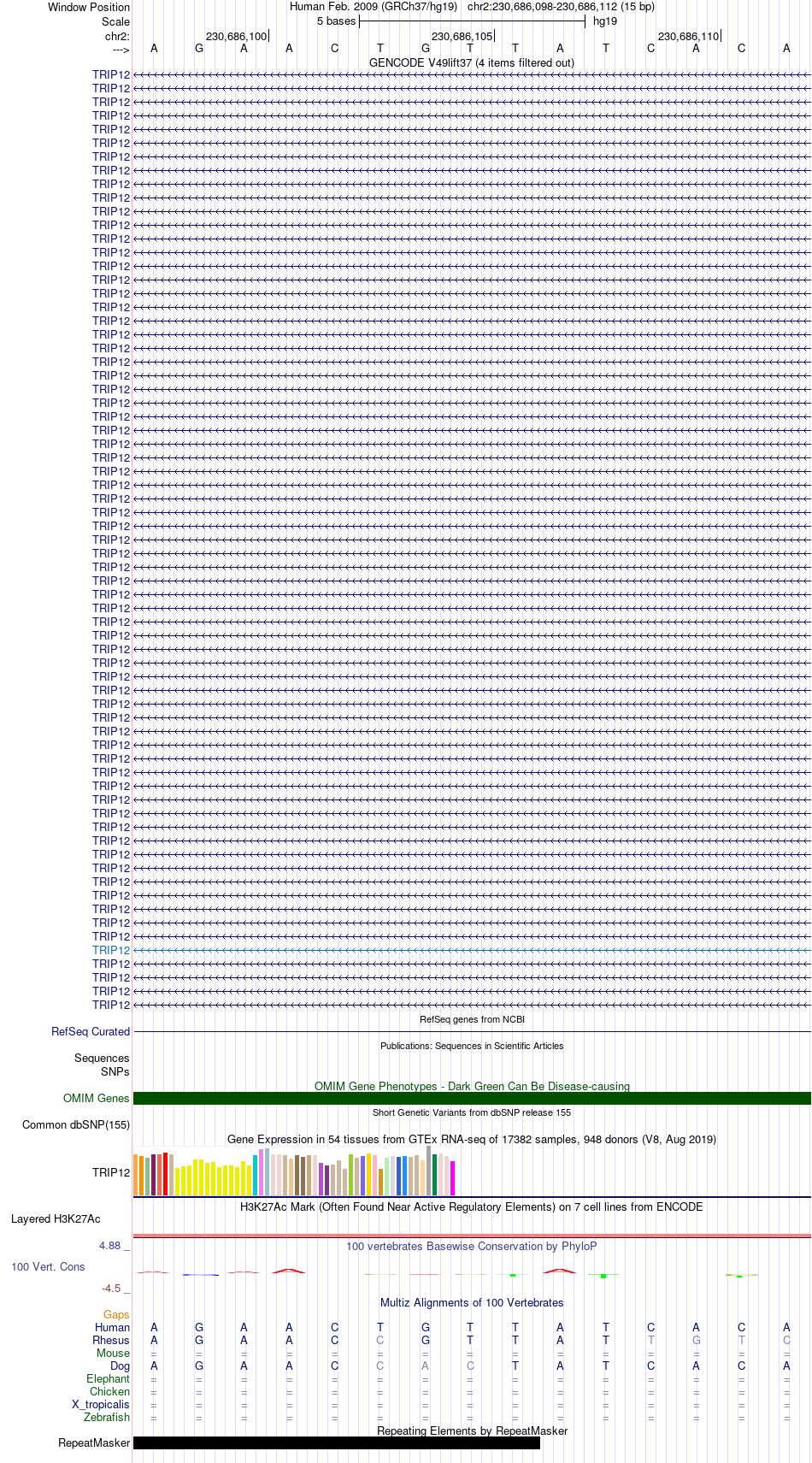Screen dimensions: 812x1463
Task: Click the 230,686,100 ruler position
Action: tap(237, 36)
